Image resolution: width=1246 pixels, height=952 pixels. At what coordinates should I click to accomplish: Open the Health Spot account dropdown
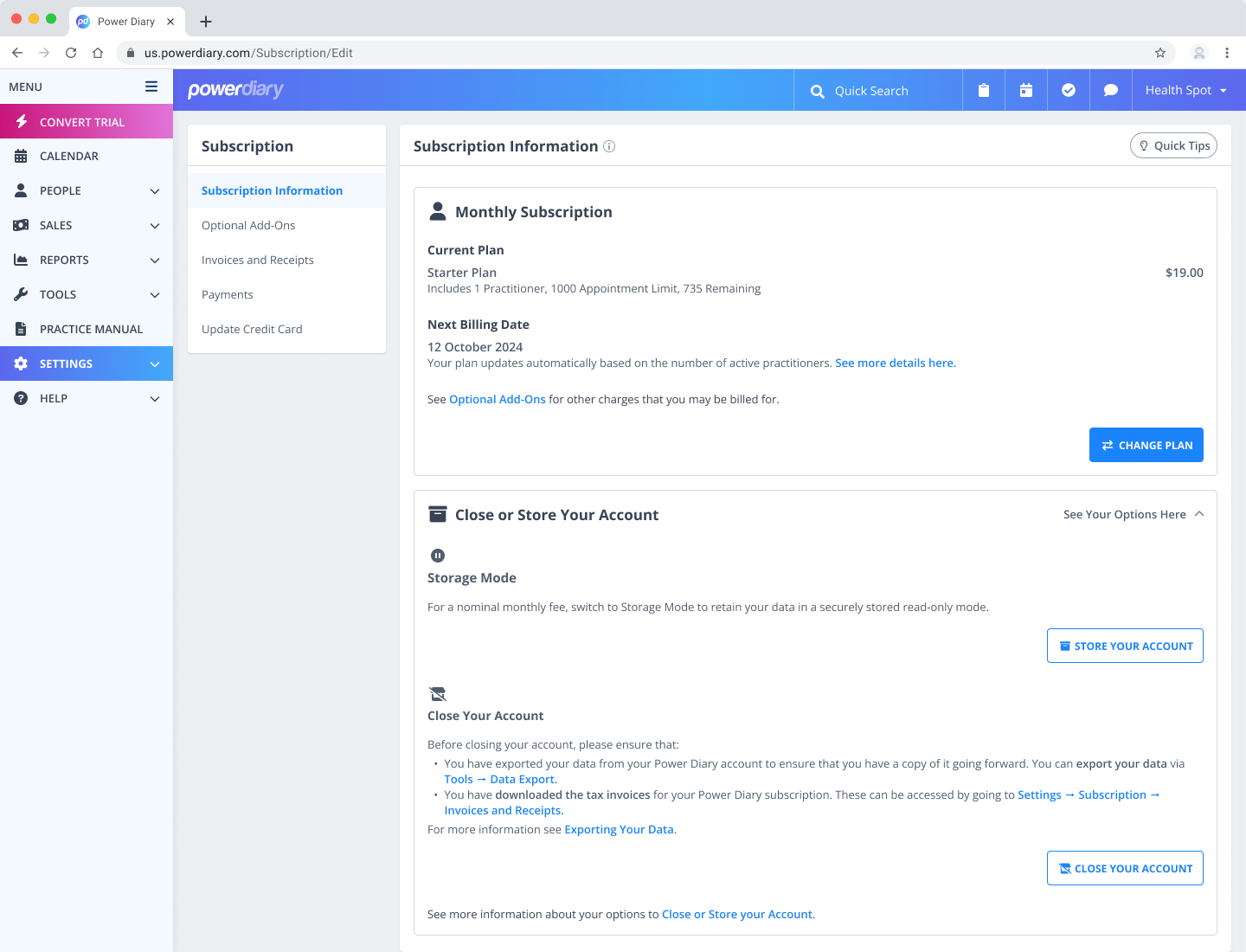click(1185, 90)
